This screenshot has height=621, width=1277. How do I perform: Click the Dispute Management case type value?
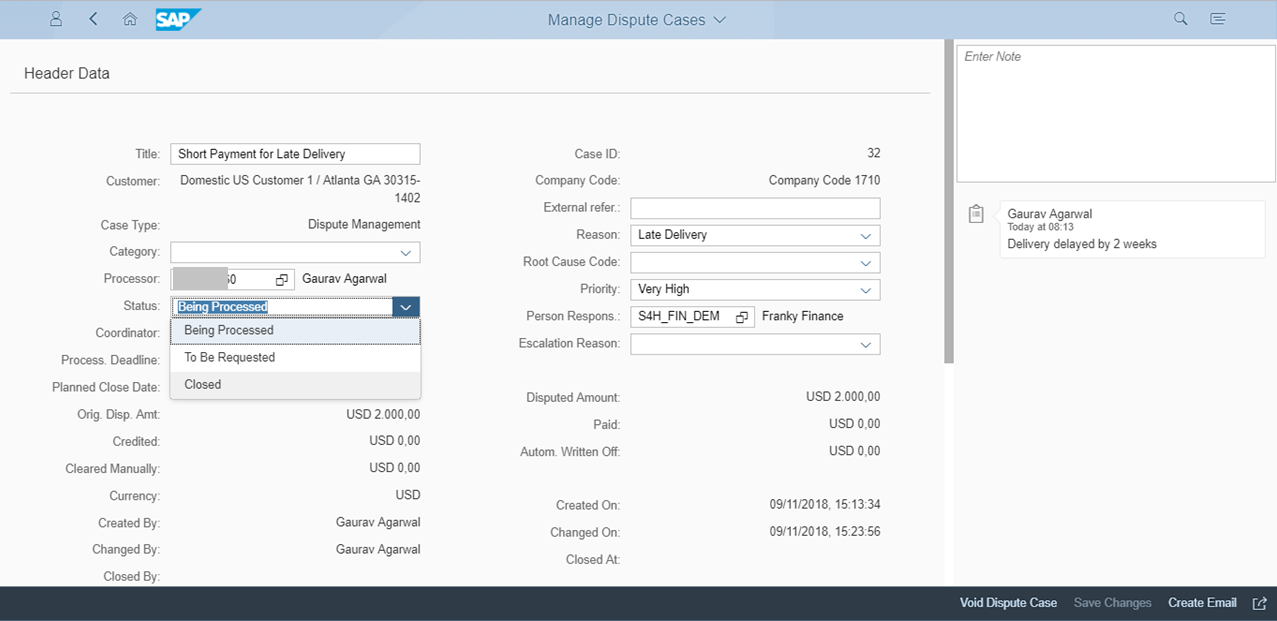click(x=364, y=225)
